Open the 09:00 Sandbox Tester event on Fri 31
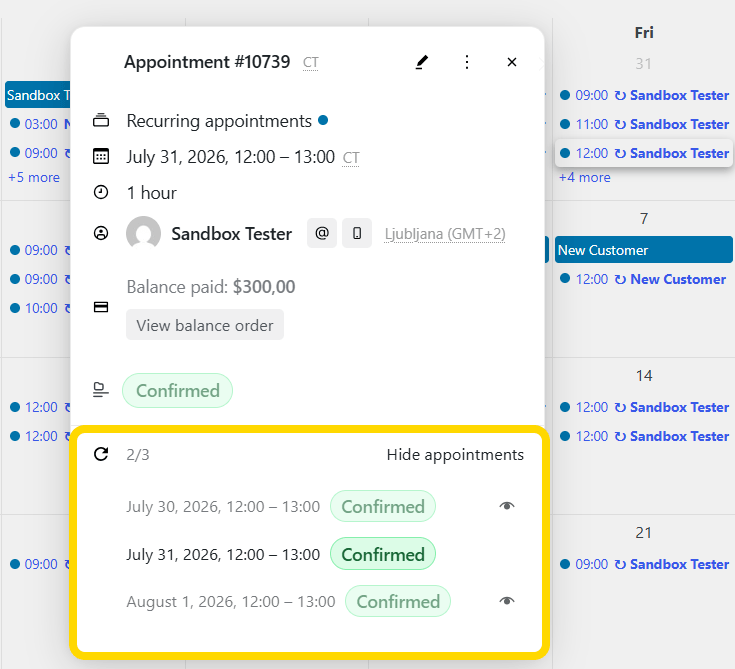Screen dimensions: 735x669 click(645, 95)
